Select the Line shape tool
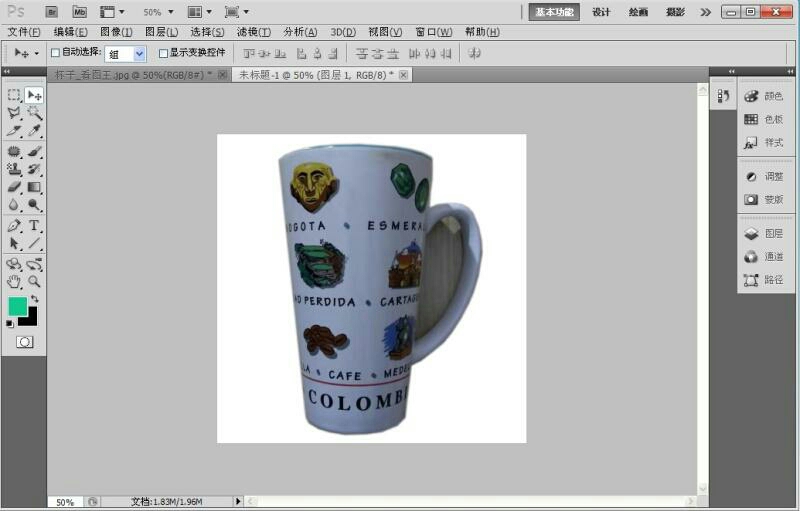 34,243
